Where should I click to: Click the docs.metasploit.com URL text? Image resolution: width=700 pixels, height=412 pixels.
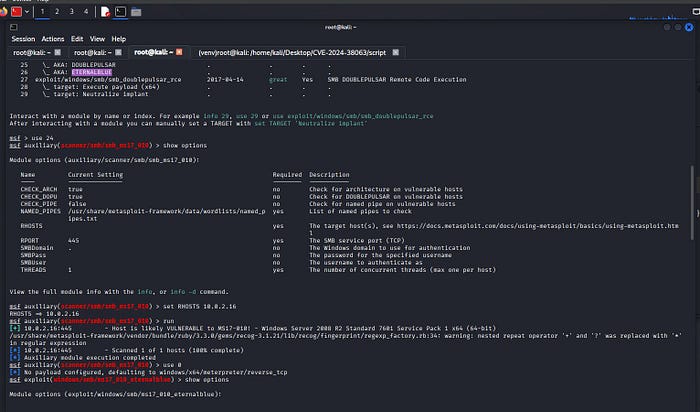[538, 226]
